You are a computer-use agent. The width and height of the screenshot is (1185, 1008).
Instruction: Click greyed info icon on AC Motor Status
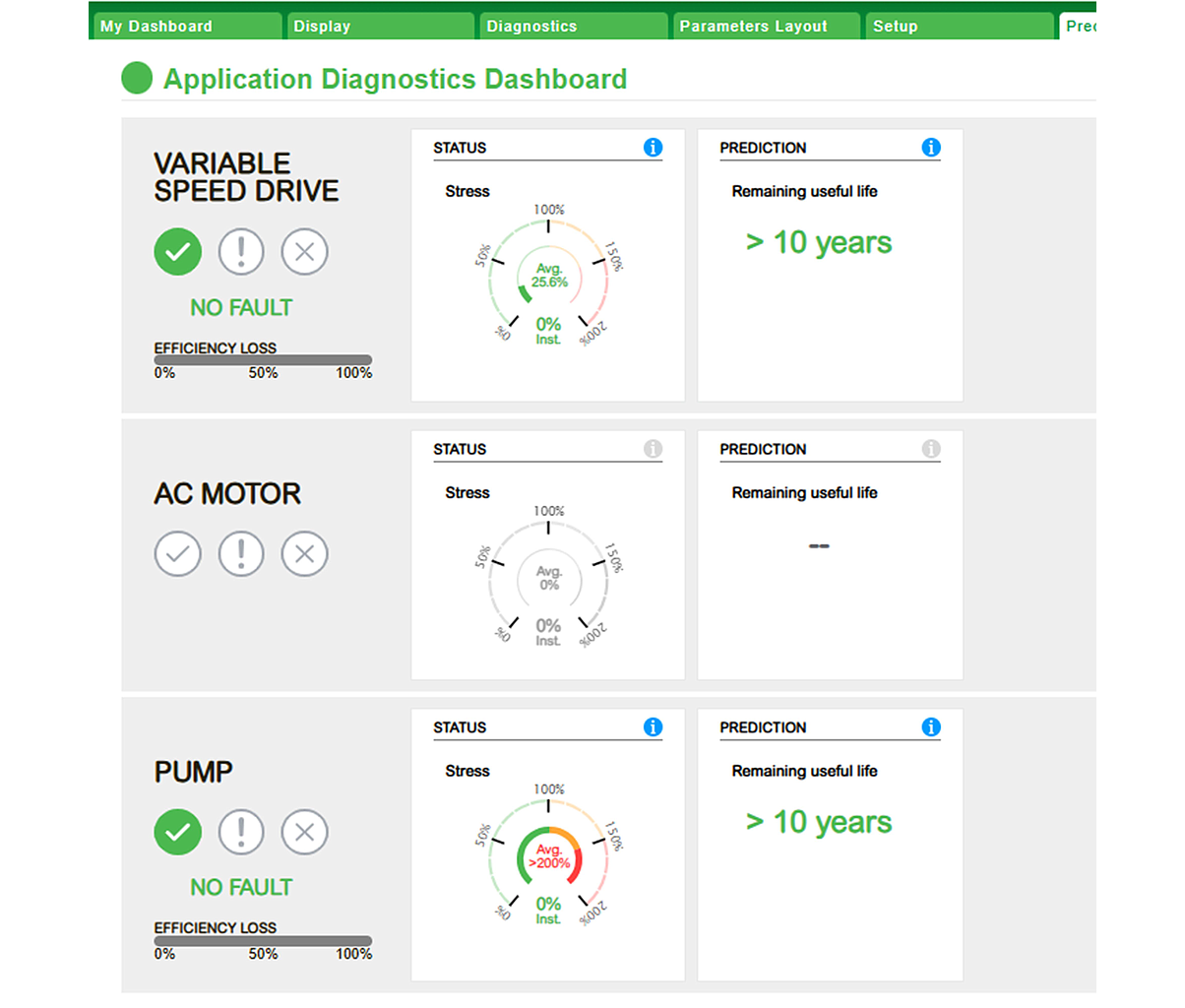tap(653, 449)
